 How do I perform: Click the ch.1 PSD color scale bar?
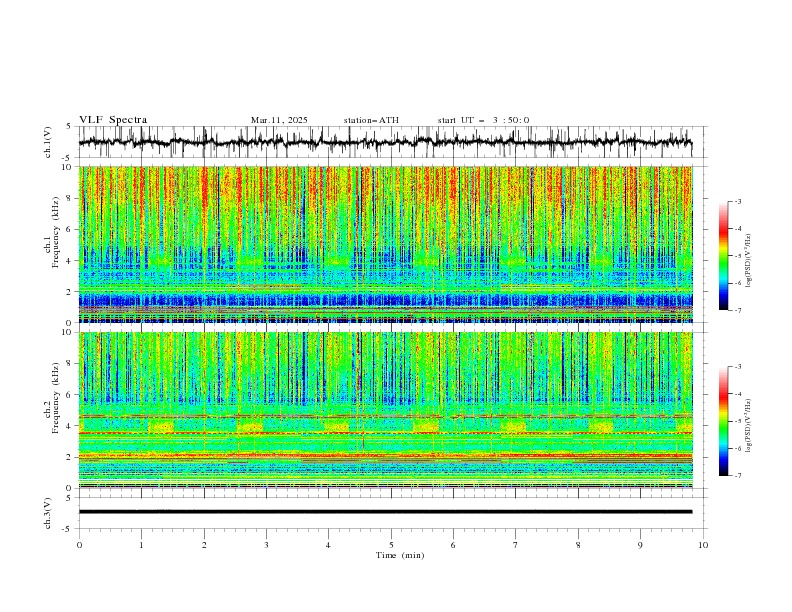723,256
